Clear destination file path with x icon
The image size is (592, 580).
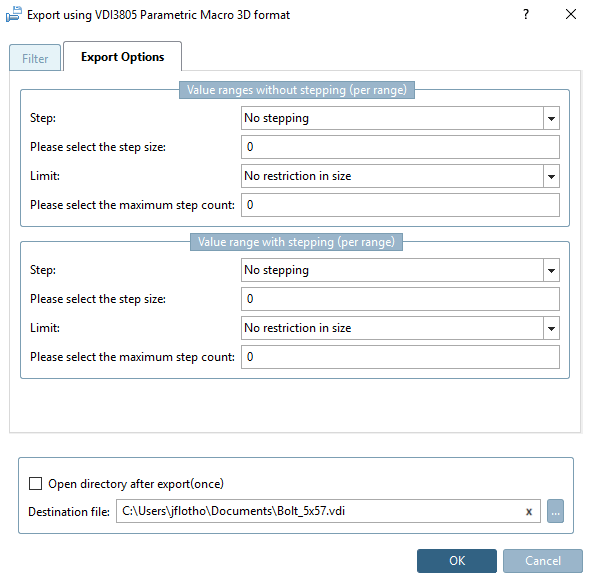coord(529,512)
